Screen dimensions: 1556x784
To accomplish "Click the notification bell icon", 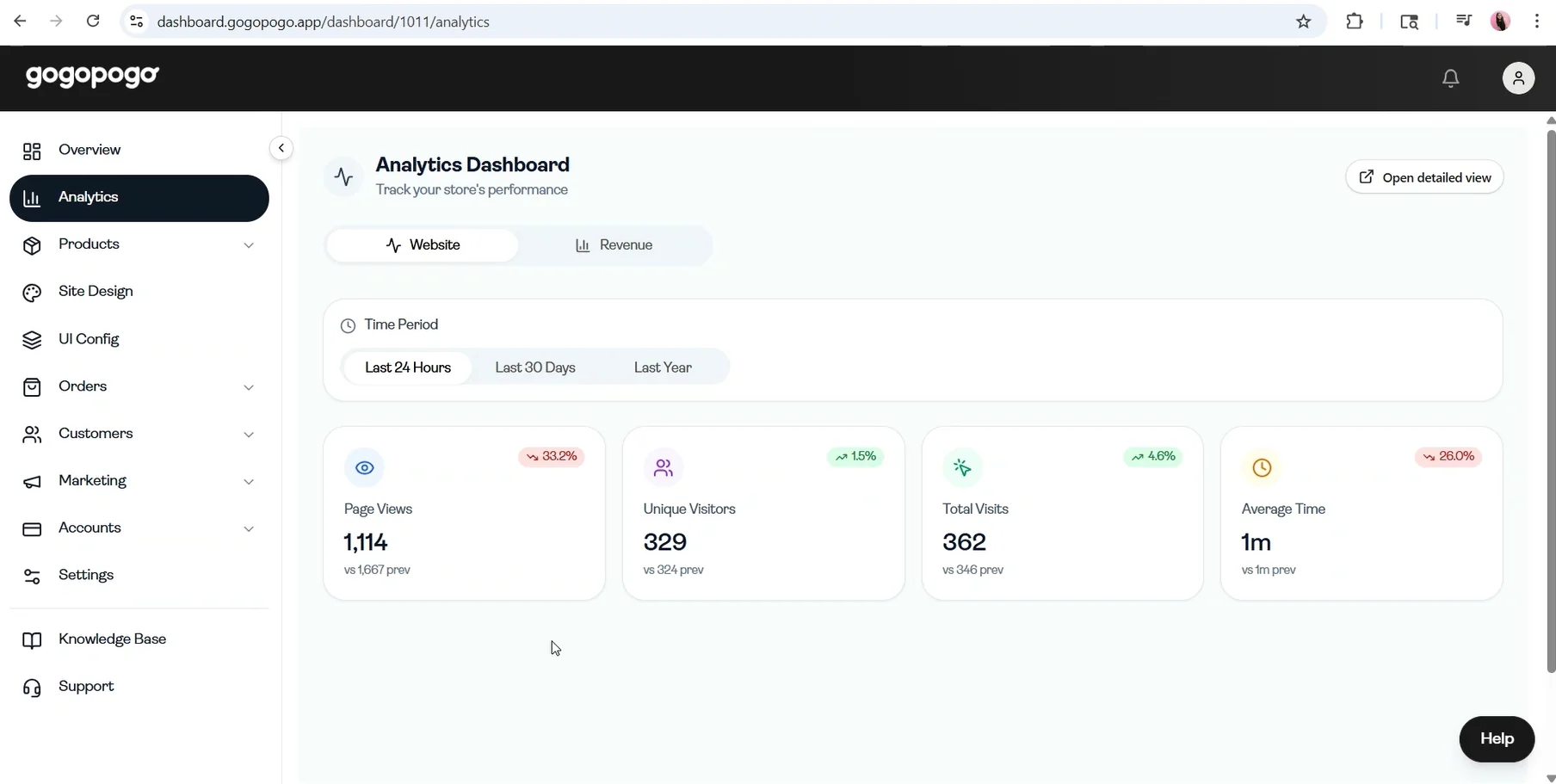I will [x=1450, y=78].
